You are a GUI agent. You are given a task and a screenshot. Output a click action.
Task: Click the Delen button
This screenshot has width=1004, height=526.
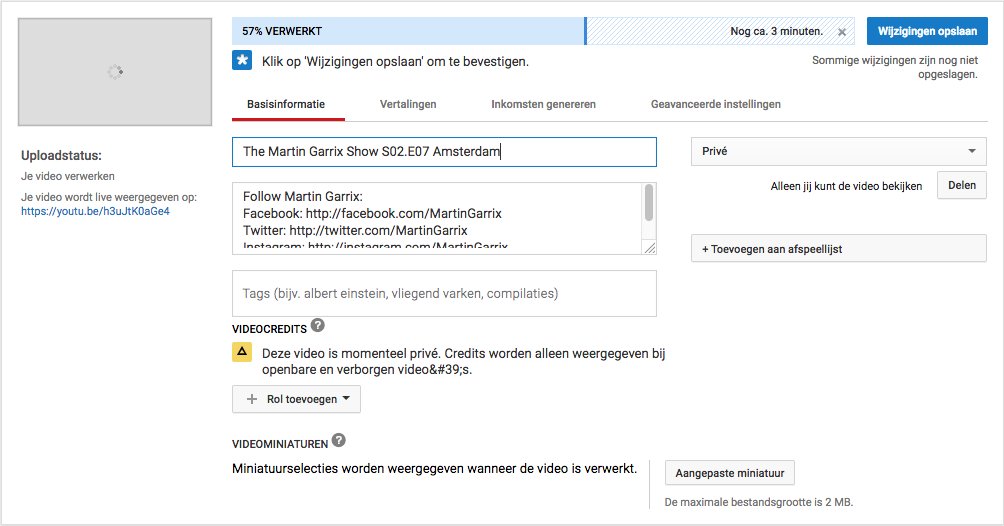[962, 185]
